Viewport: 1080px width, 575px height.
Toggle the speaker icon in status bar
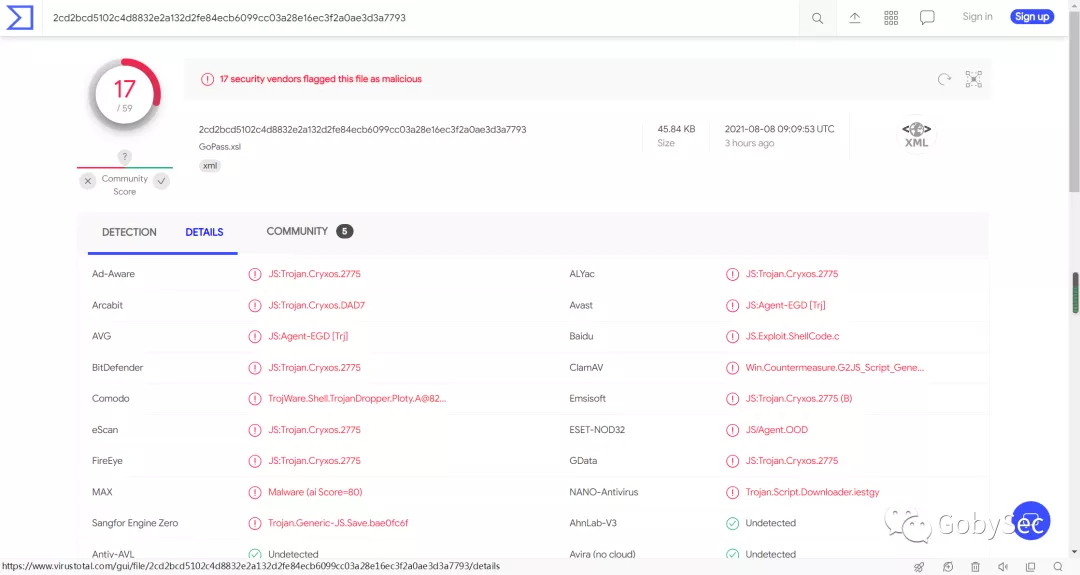point(1003,567)
